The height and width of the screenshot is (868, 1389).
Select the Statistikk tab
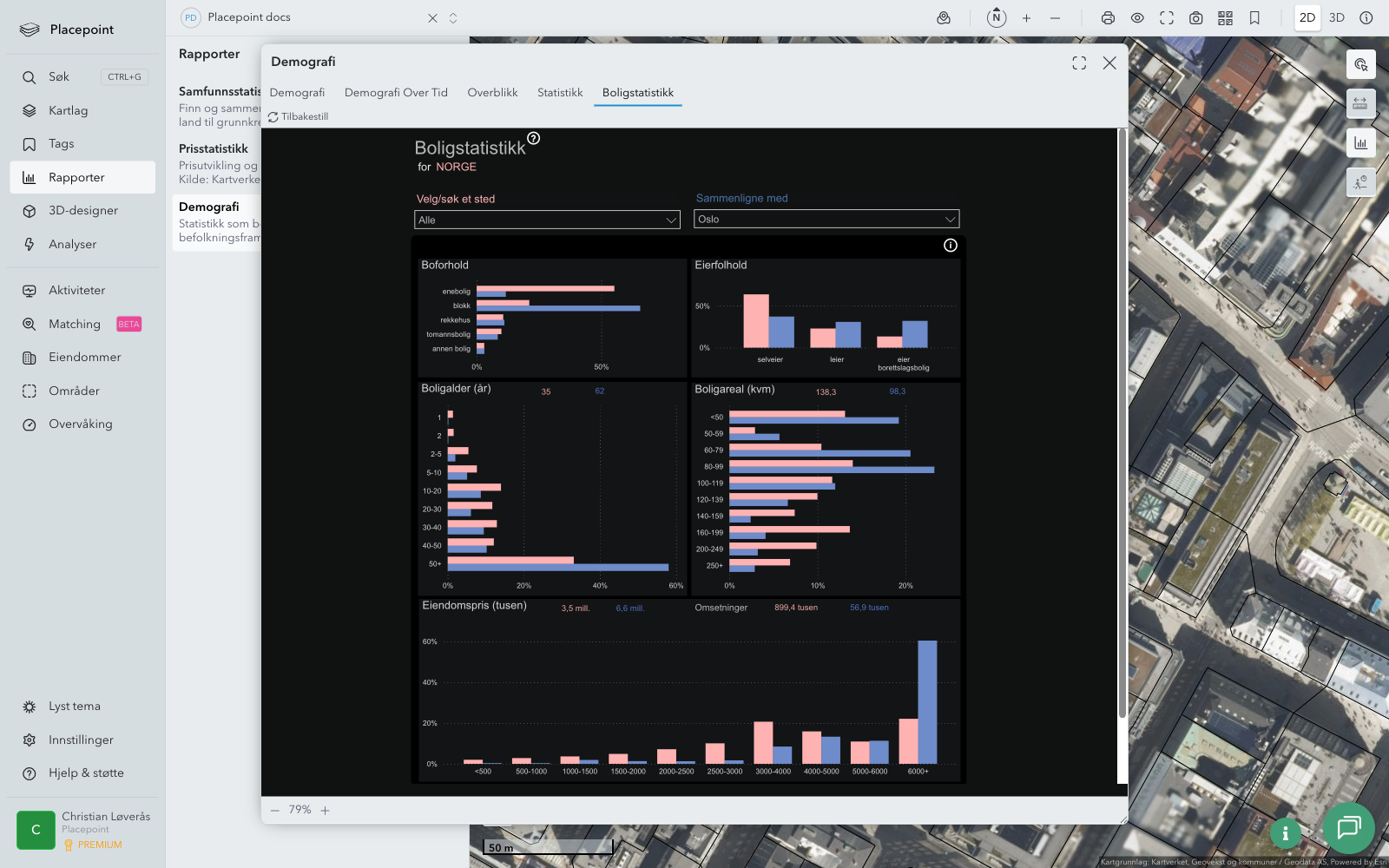tap(560, 93)
